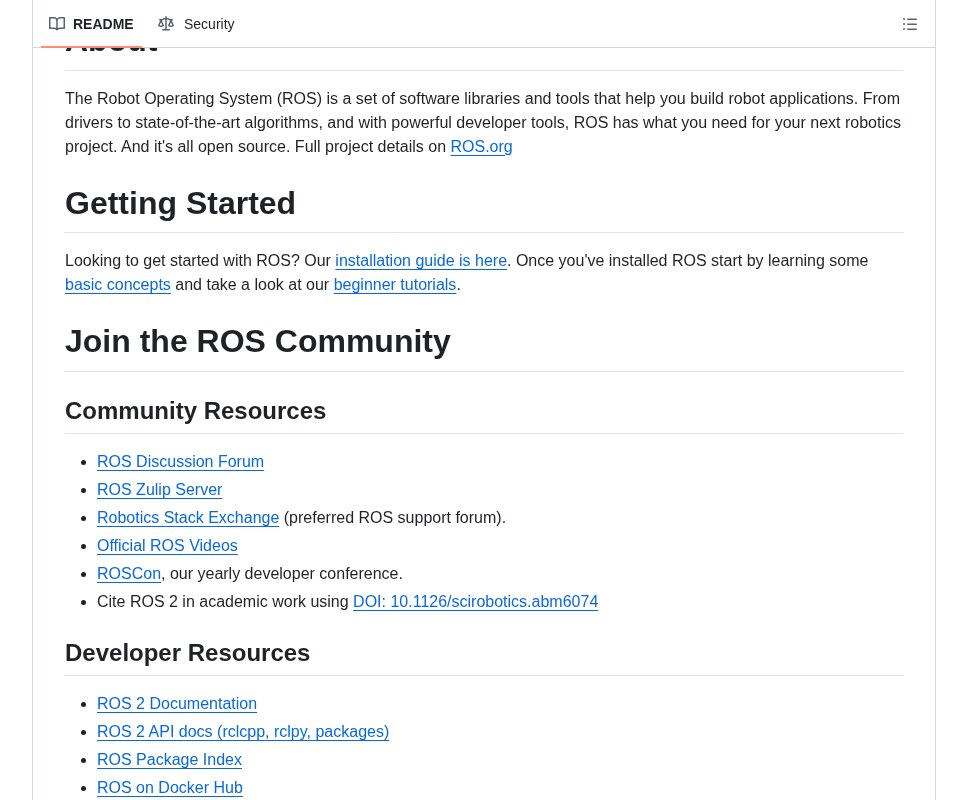Open the Official ROS Videos link
Screen dimensions: 960x800
tap(167, 545)
